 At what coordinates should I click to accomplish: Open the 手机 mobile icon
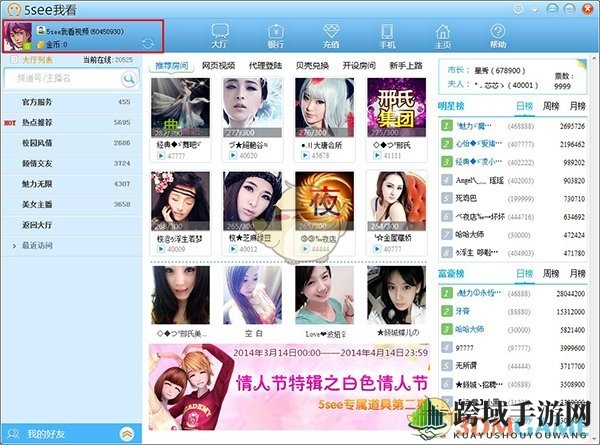pyautogui.click(x=387, y=36)
